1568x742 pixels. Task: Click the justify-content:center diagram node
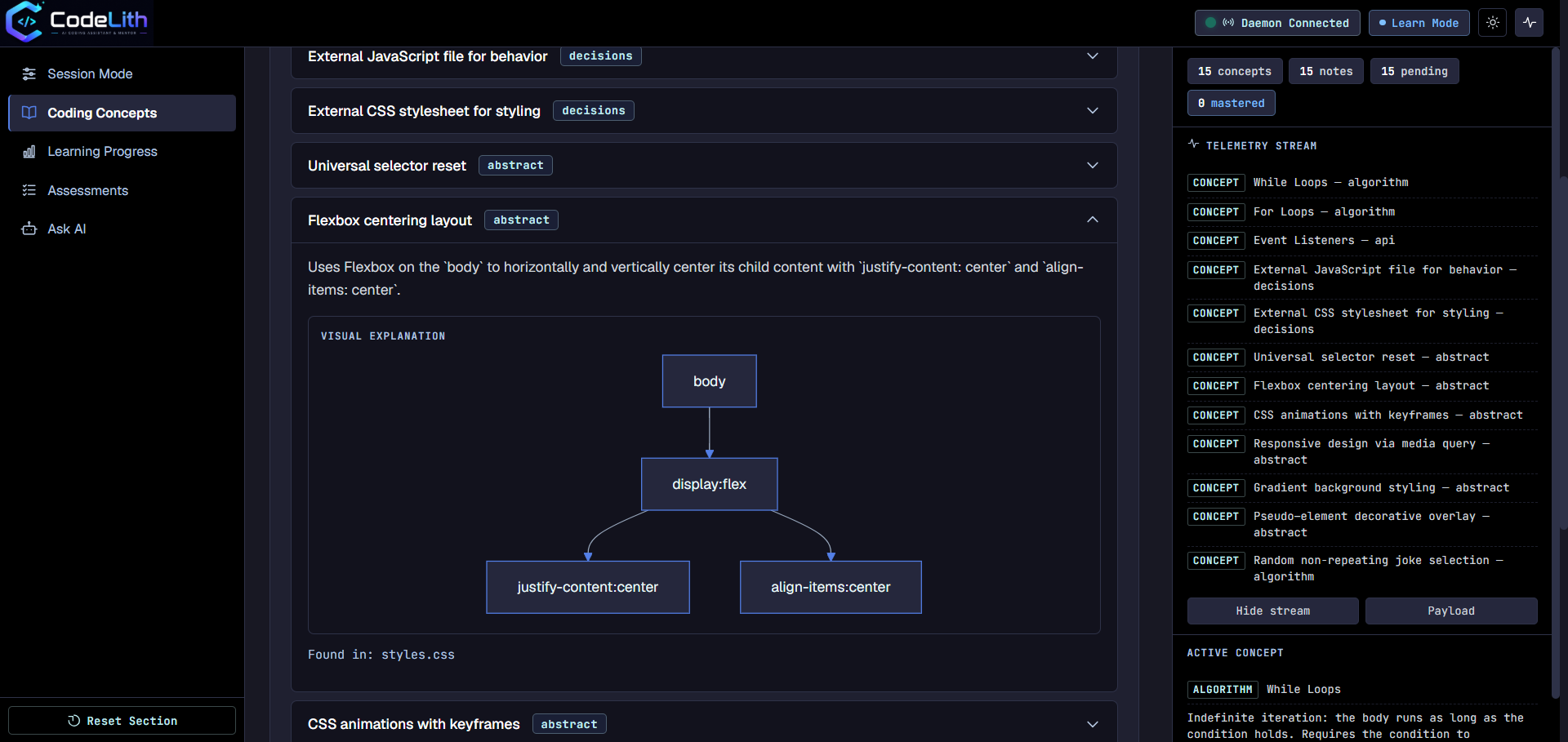588,587
